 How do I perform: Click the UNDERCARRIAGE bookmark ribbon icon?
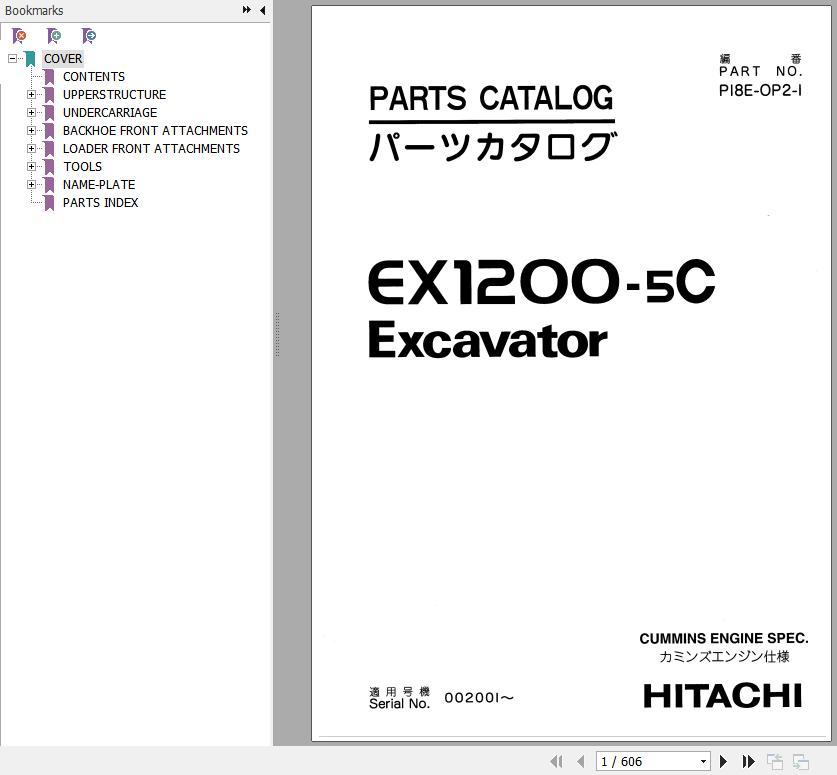[49, 113]
